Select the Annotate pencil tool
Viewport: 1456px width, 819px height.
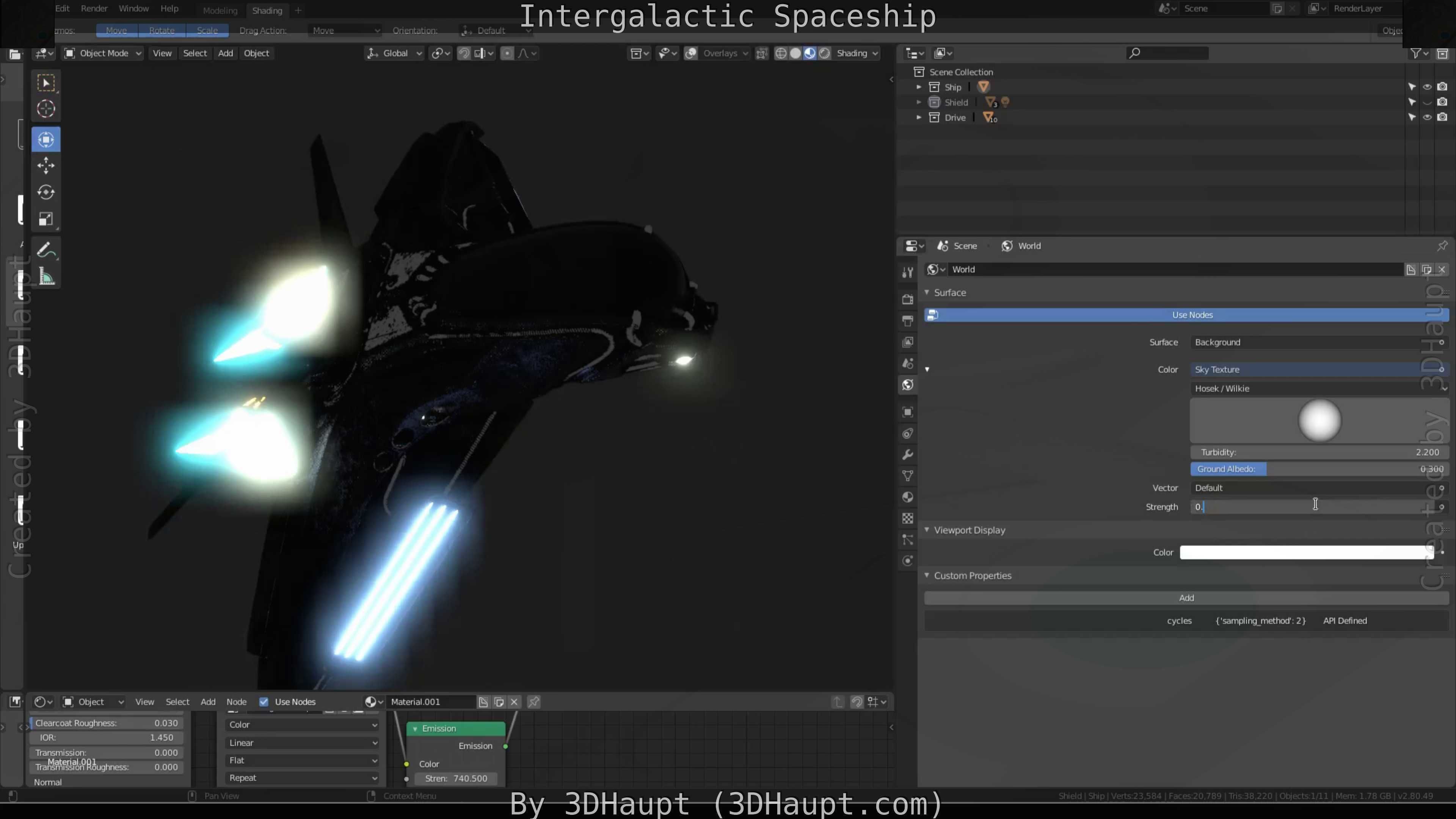[46, 250]
